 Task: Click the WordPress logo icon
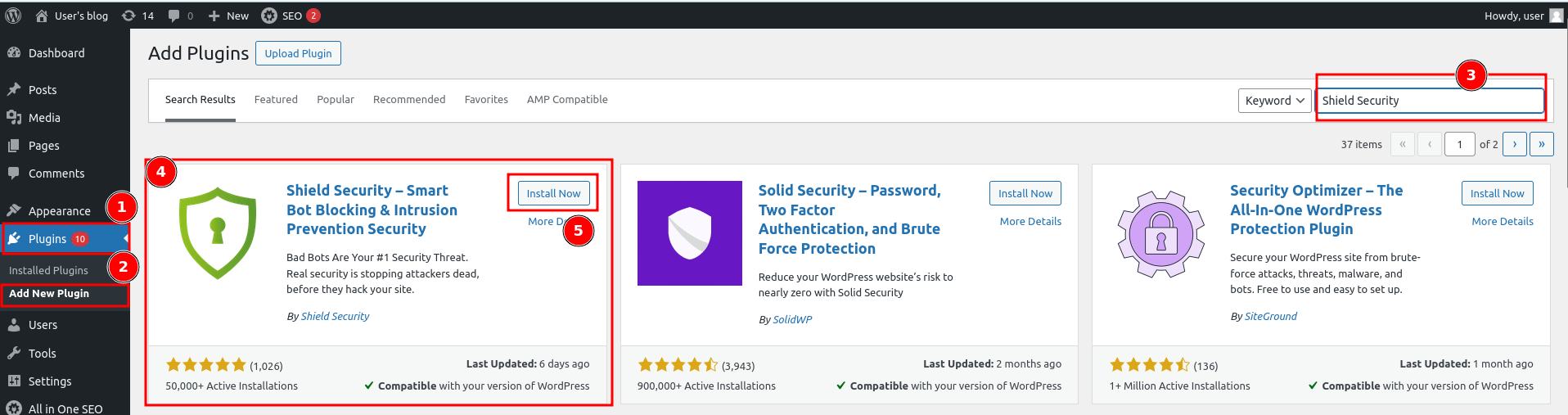[x=13, y=16]
